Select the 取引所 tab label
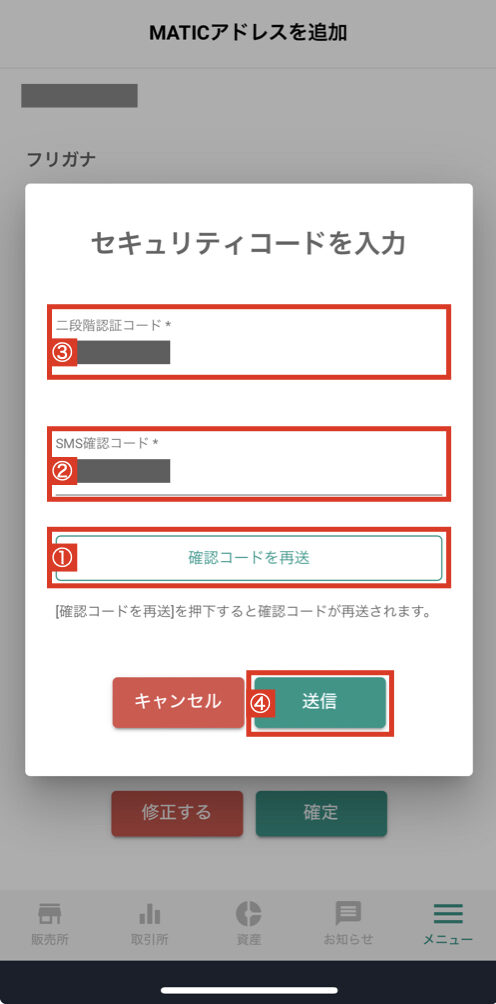The width and height of the screenshot is (496, 1004). pos(149,940)
